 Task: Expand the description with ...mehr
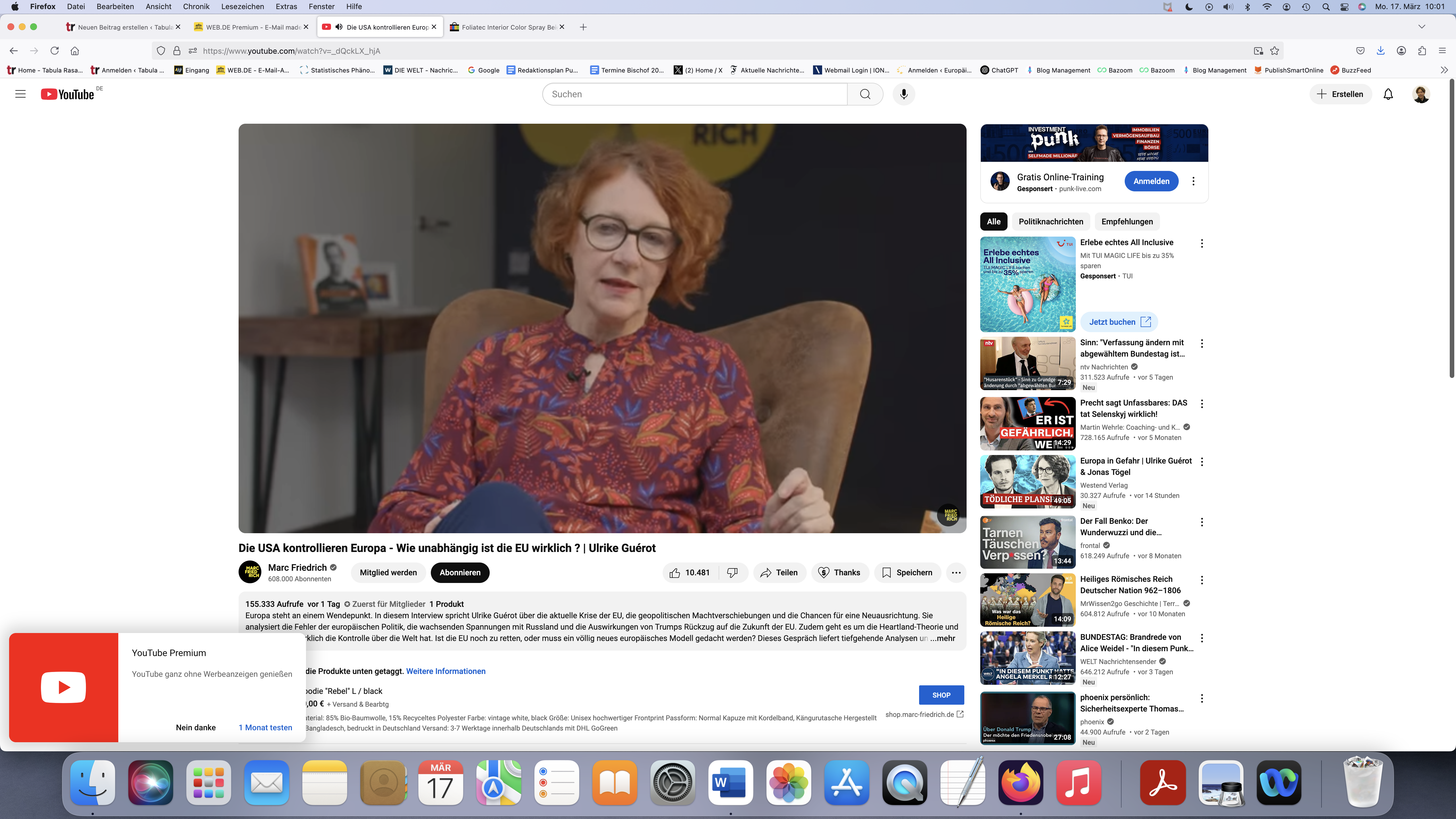pyautogui.click(x=943, y=638)
